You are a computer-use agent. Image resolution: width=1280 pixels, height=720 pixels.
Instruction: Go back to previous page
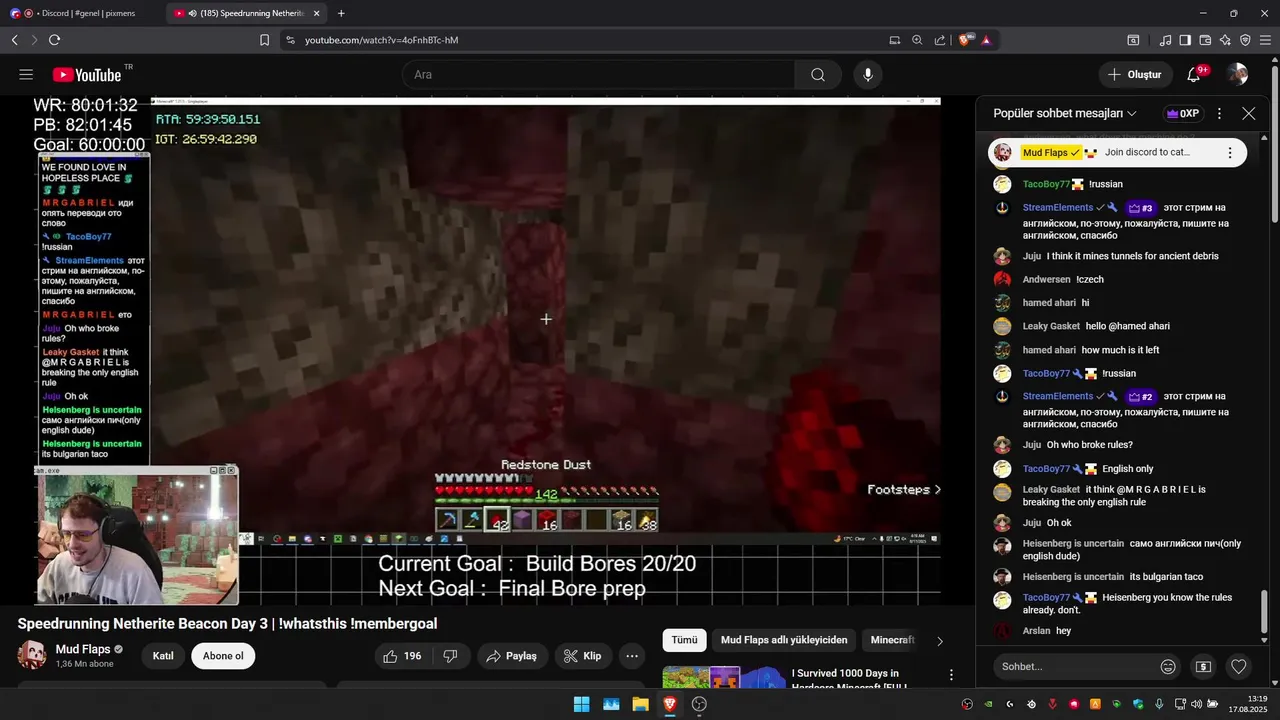click(14, 40)
